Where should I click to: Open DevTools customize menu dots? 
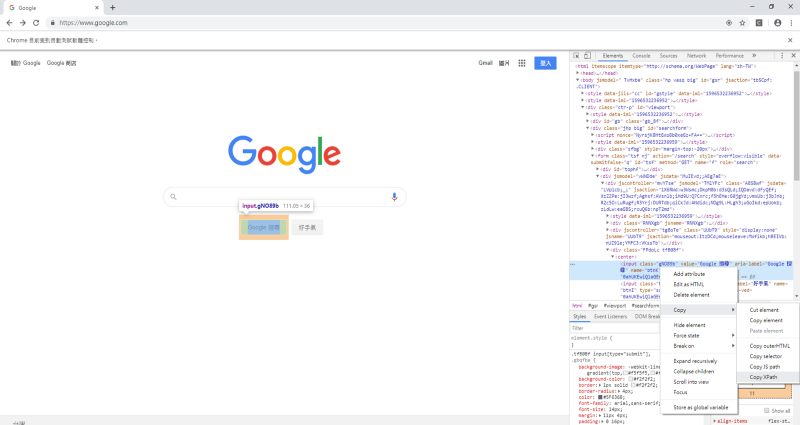782,56
